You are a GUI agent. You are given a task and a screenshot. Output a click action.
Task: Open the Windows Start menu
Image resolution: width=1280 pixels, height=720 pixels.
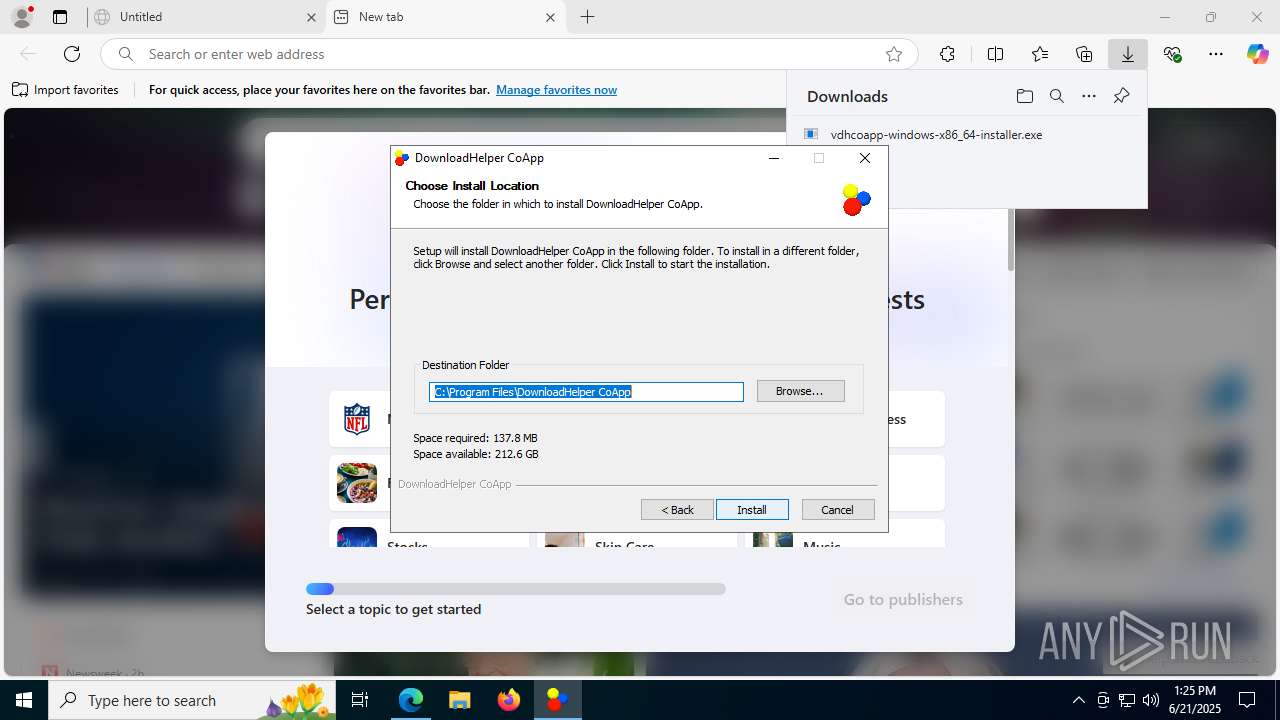(x=23, y=700)
